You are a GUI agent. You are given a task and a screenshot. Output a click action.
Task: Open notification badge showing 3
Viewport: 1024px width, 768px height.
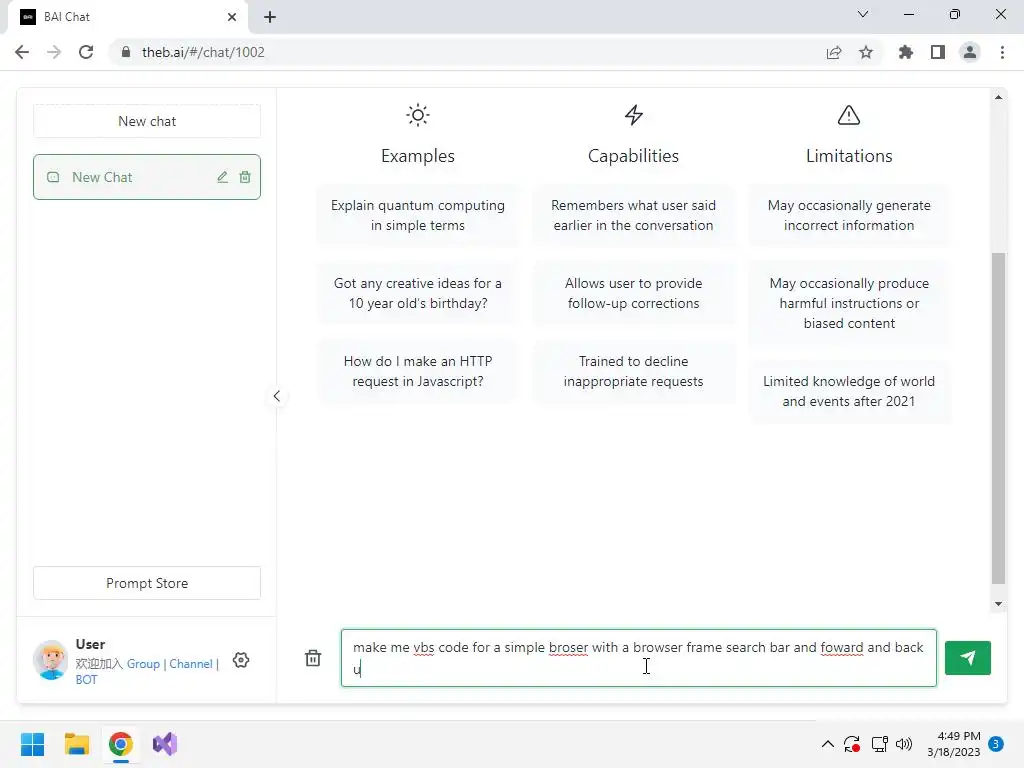click(x=996, y=744)
